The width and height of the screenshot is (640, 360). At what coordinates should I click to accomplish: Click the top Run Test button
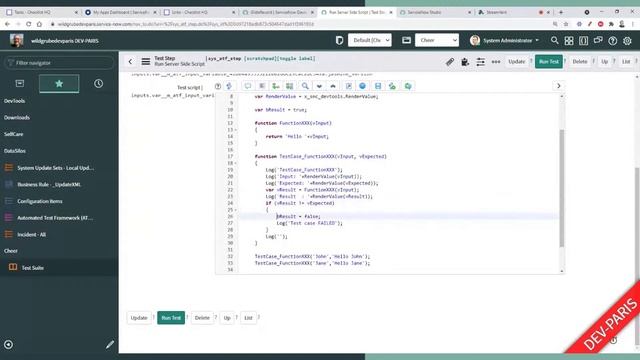549,62
